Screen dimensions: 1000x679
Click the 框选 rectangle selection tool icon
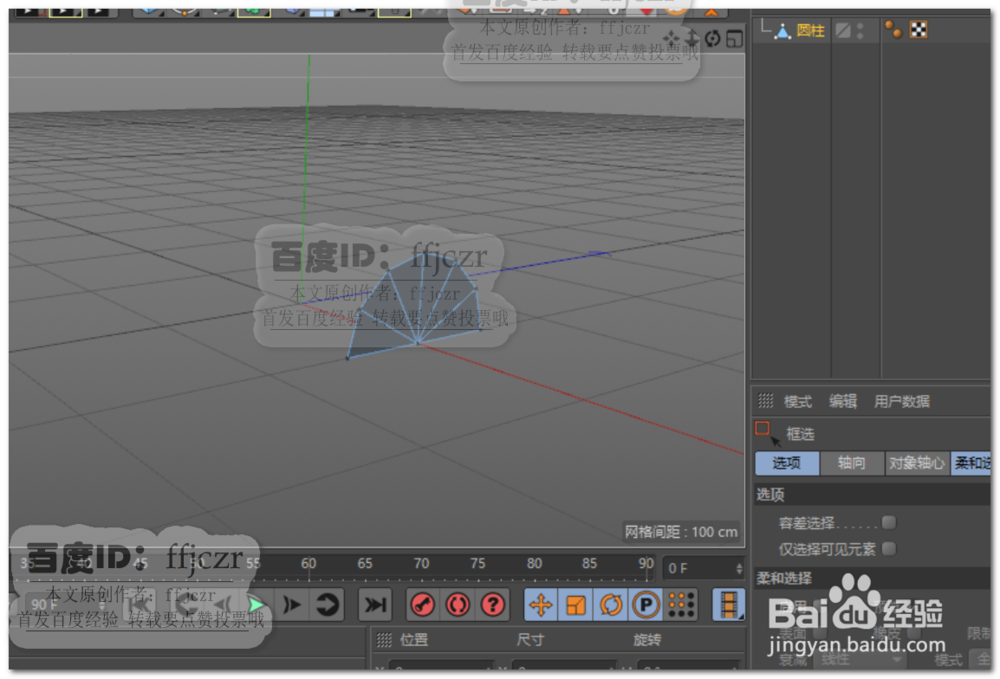pos(767,434)
